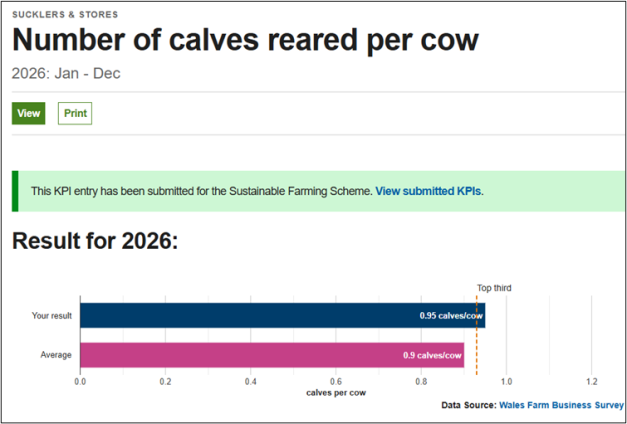This screenshot has width=627, height=424.
Task: Switch to the View tab
Action: coord(29,113)
